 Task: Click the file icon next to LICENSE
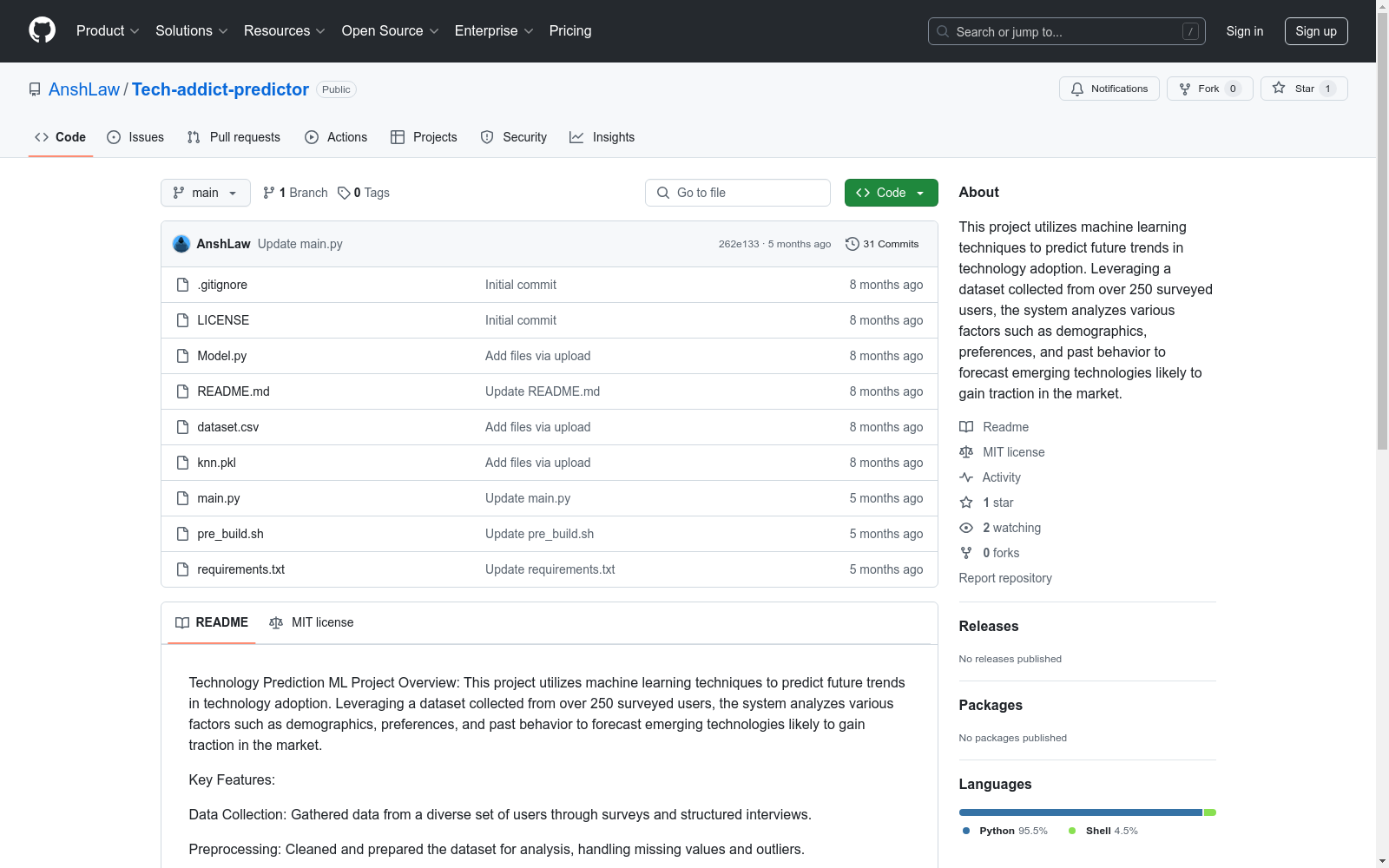(182, 320)
